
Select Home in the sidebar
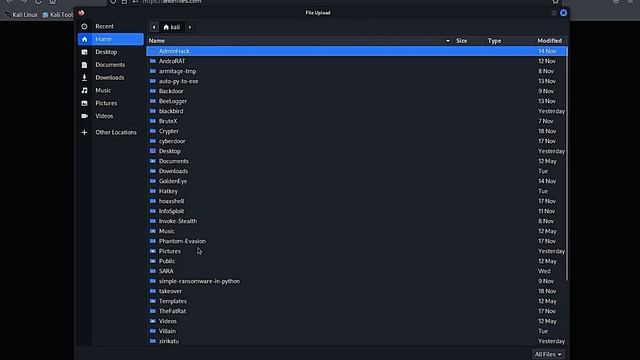[x=110, y=39]
